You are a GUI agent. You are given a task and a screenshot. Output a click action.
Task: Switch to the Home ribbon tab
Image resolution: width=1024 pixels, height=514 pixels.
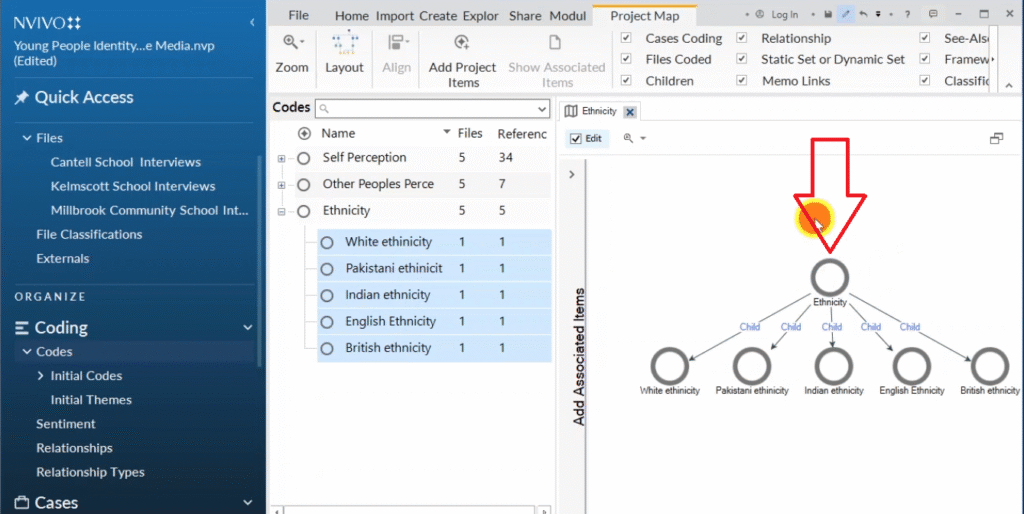point(352,16)
